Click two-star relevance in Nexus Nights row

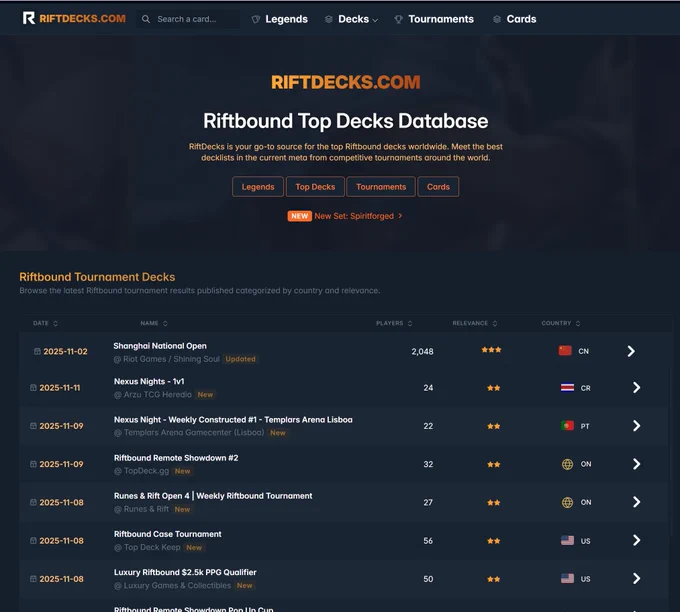tap(494, 388)
